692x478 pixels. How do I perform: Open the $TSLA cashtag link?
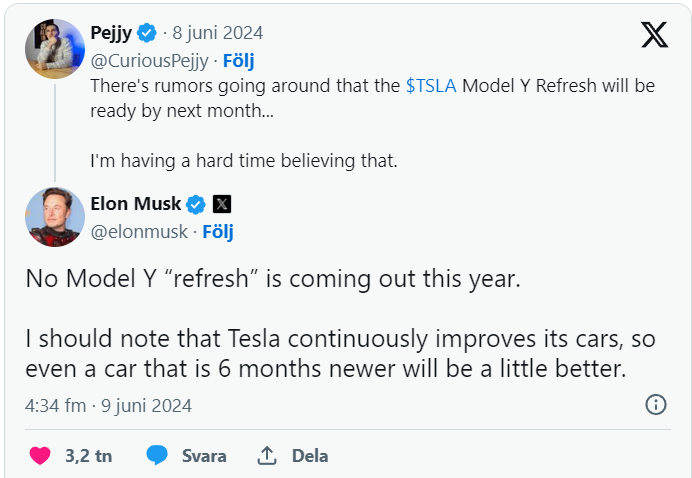click(431, 86)
